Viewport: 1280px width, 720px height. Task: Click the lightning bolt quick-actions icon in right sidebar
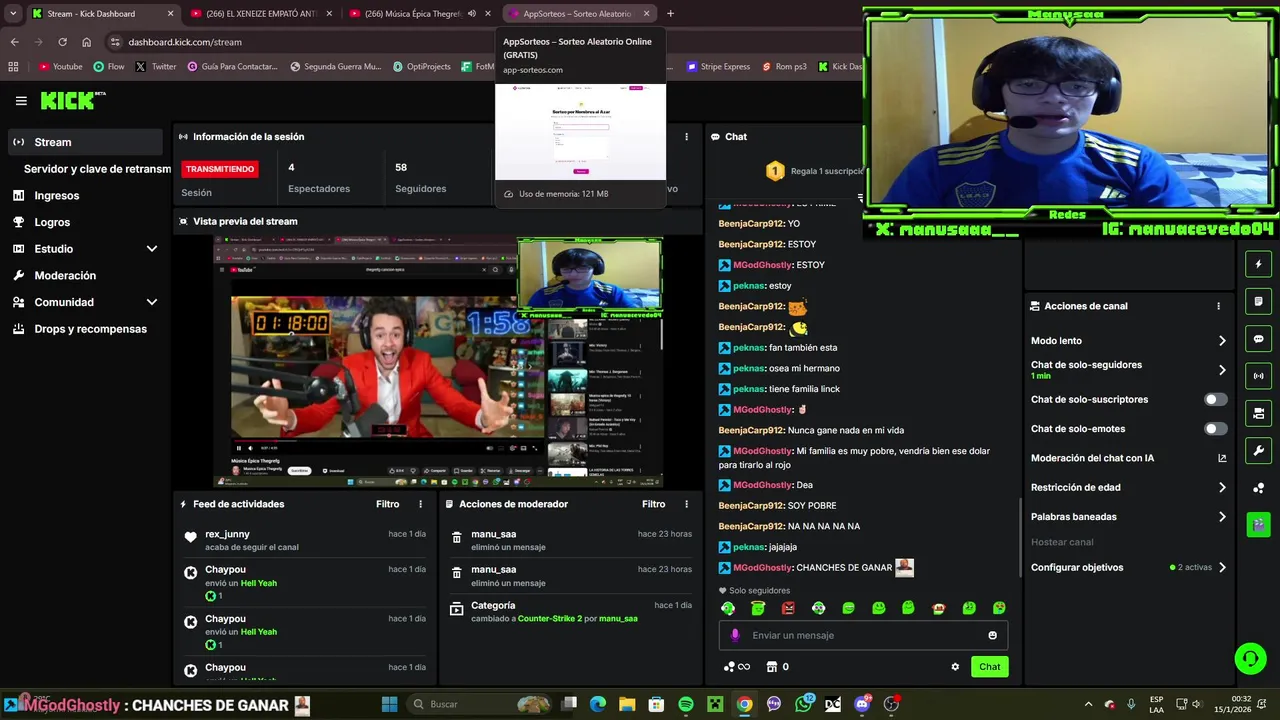[x=1258, y=264]
